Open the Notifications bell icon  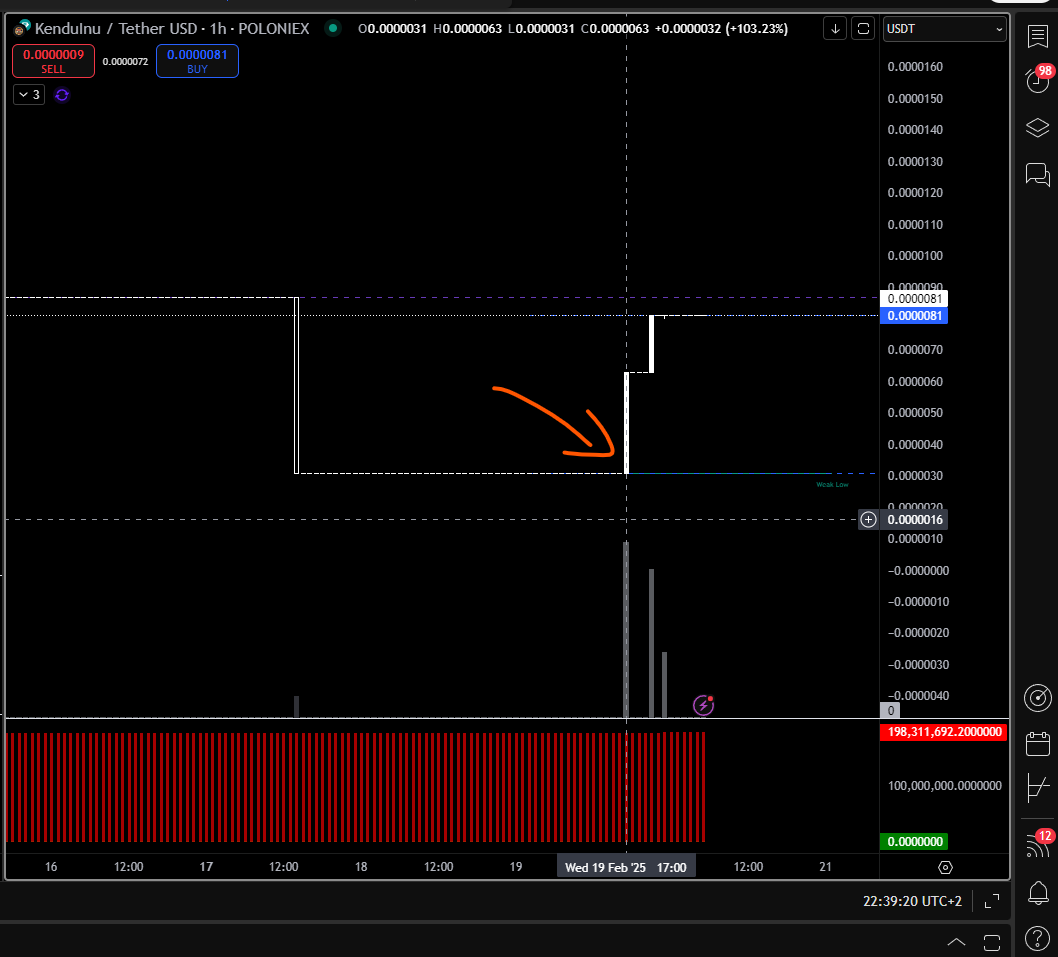[x=1037, y=894]
